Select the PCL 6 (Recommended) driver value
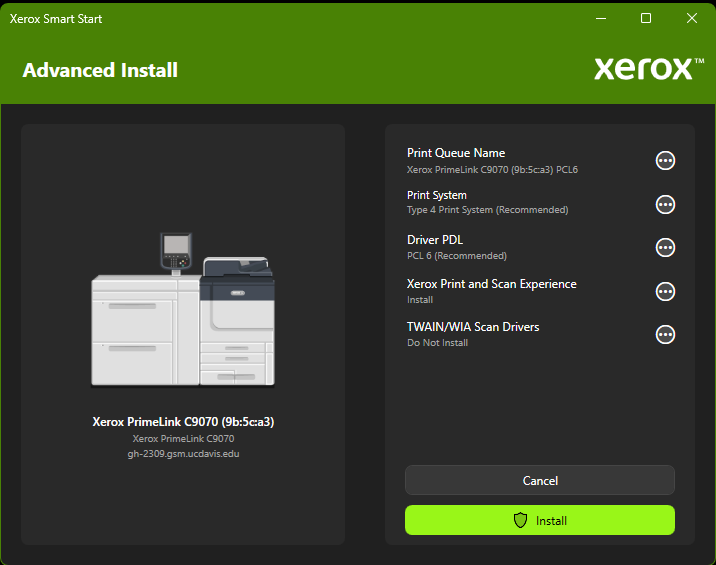The width and height of the screenshot is (716, 565). [456, 256]
